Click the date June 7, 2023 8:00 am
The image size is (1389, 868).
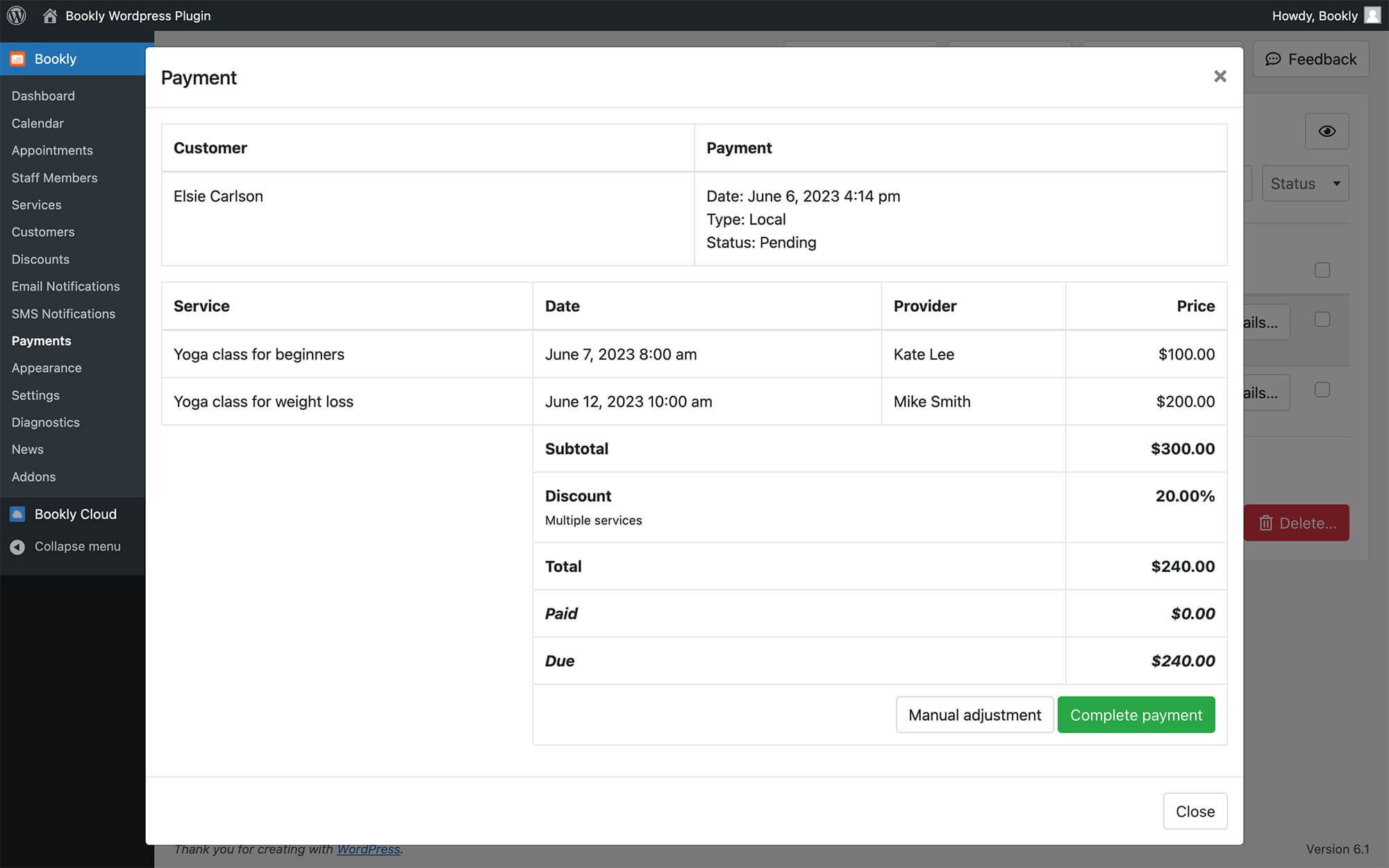(x=621, y=354)
